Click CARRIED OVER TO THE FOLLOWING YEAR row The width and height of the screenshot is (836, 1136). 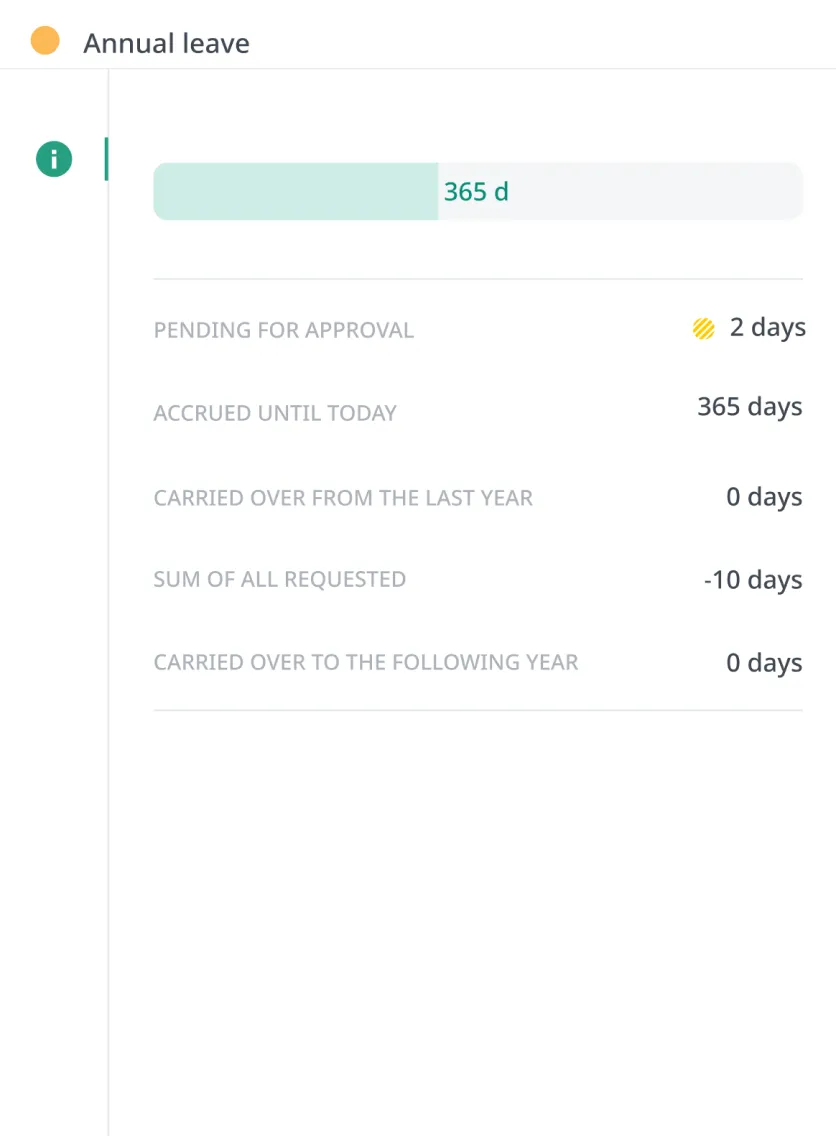pyautogui.click(x=366, y=662)
